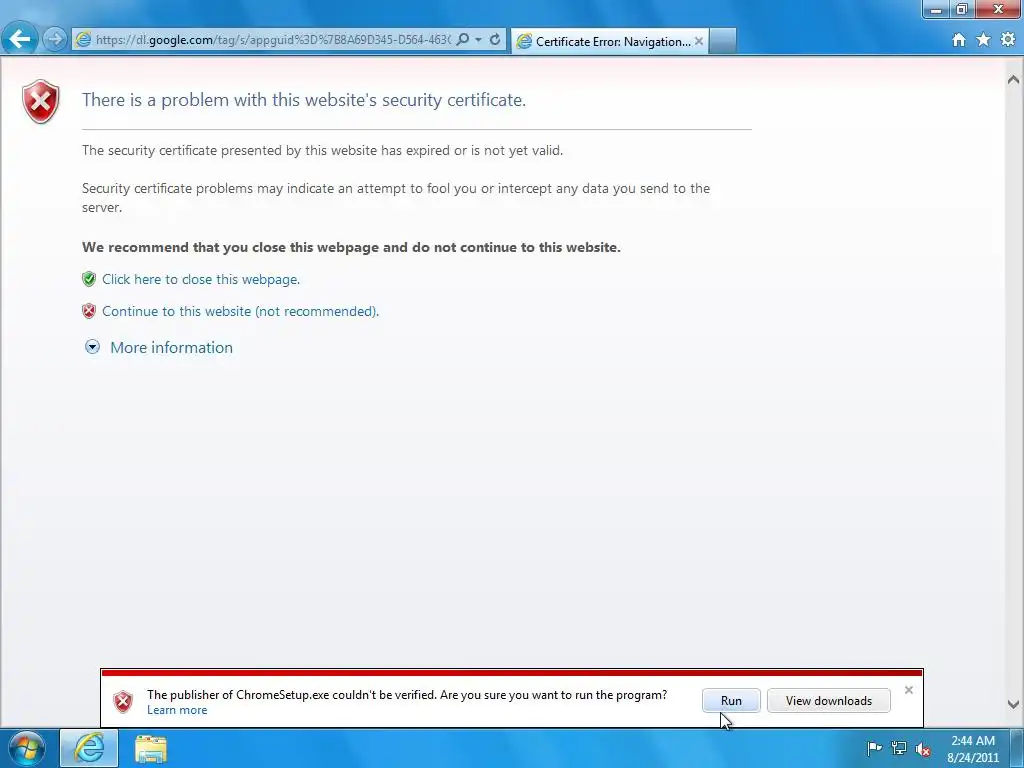Click here to close this webpage link
Viewport: 1024px width, 768px height.
(200, 280)
